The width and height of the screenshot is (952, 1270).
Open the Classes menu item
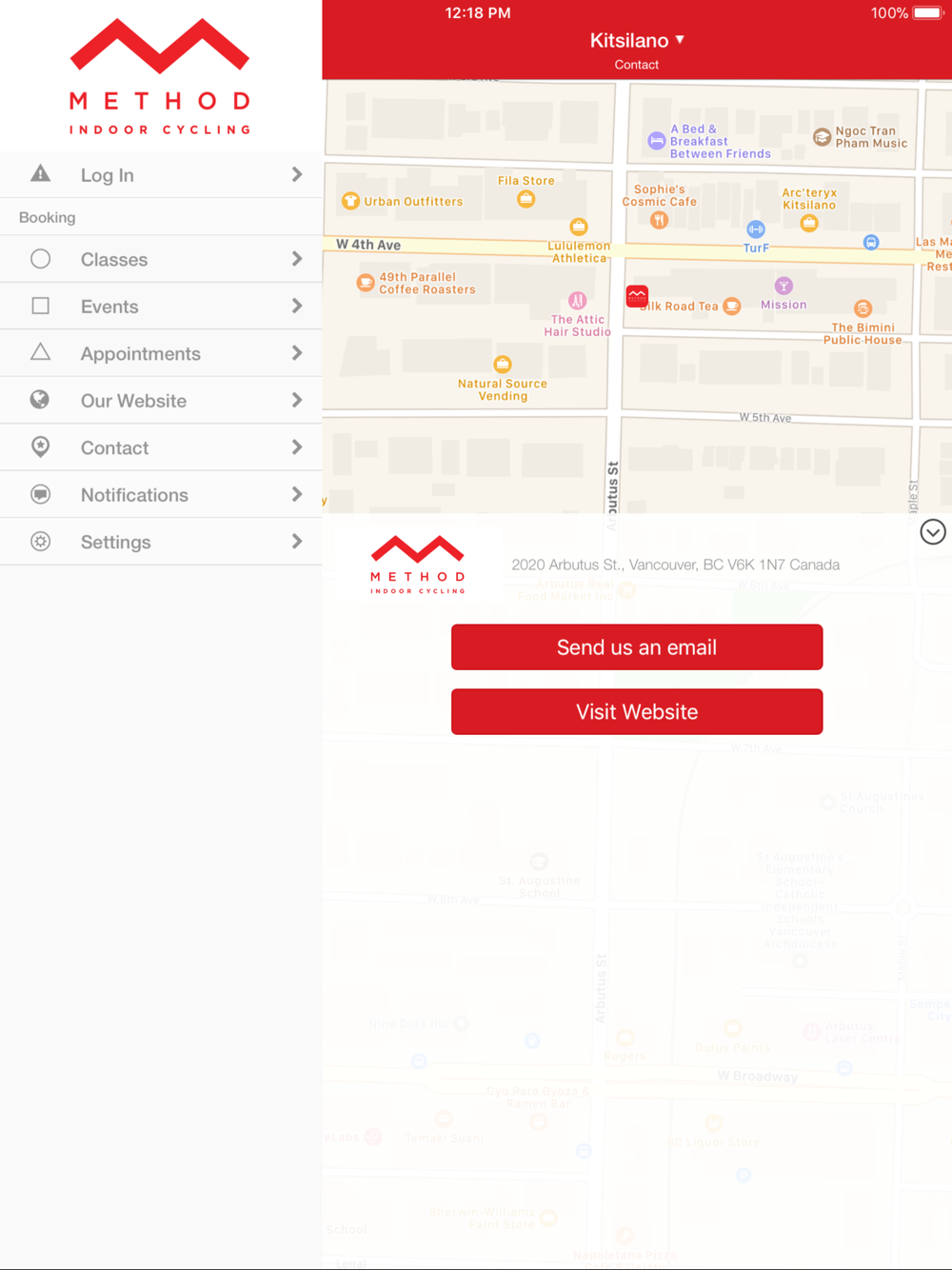click(x=161, y=259)
